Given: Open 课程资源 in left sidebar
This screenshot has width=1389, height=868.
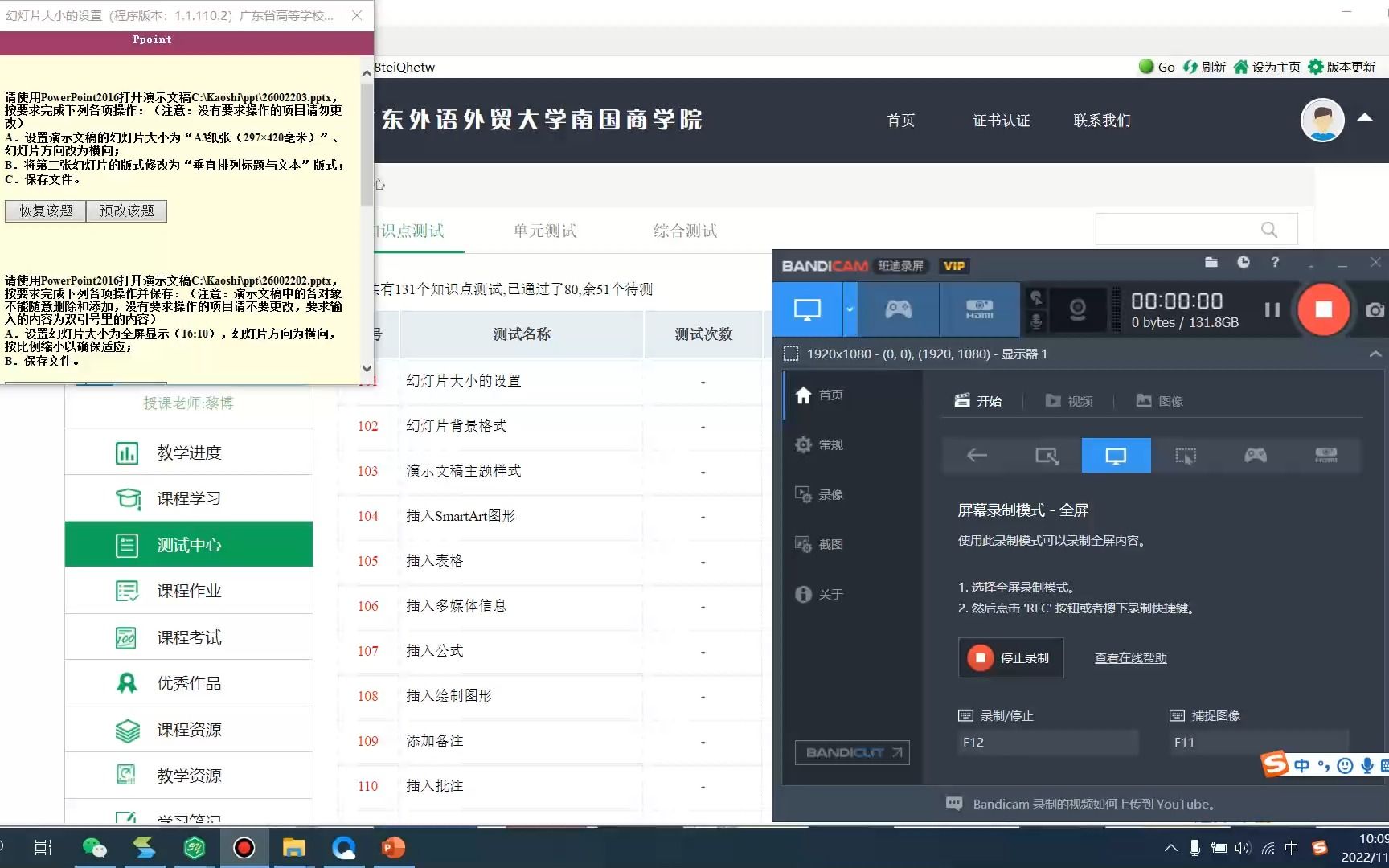Looking at the screenshot, I should click(x=189, y=730).
